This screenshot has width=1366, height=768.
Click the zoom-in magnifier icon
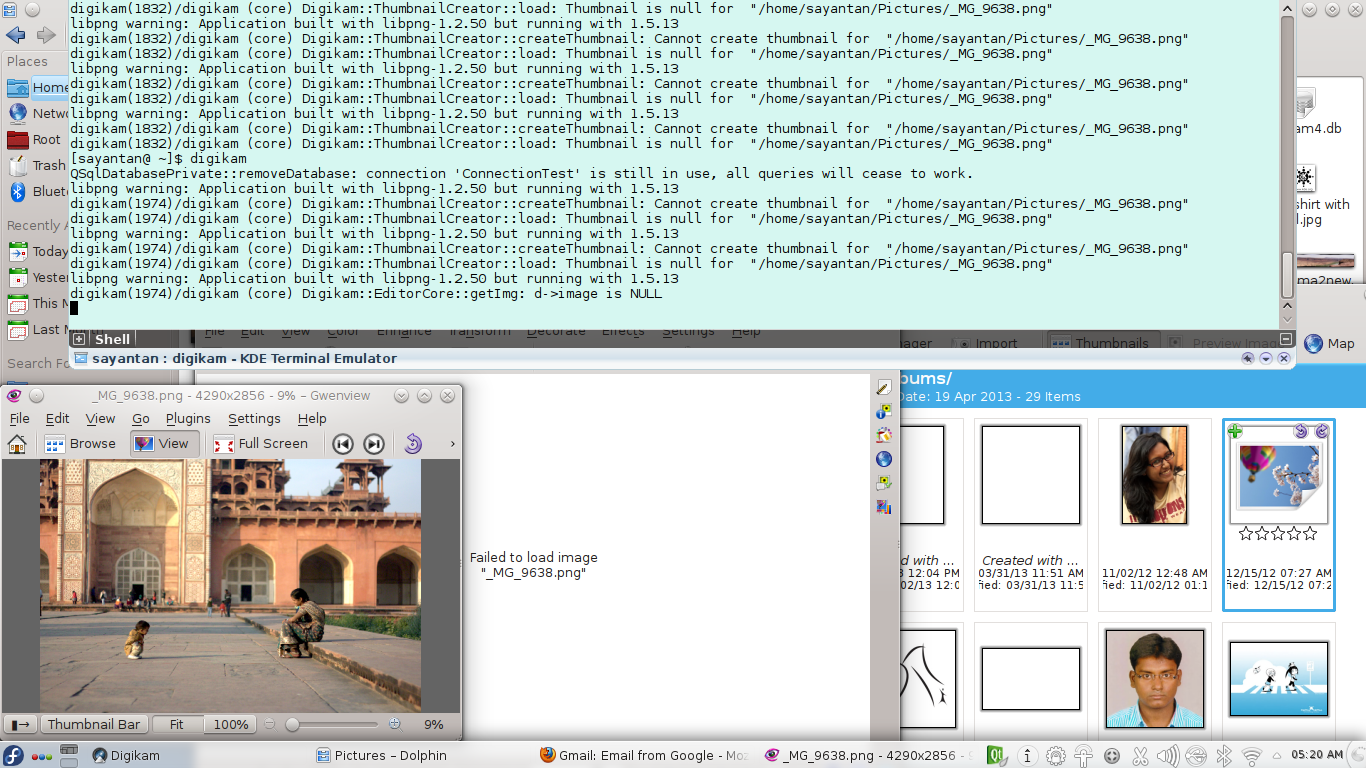394,724
